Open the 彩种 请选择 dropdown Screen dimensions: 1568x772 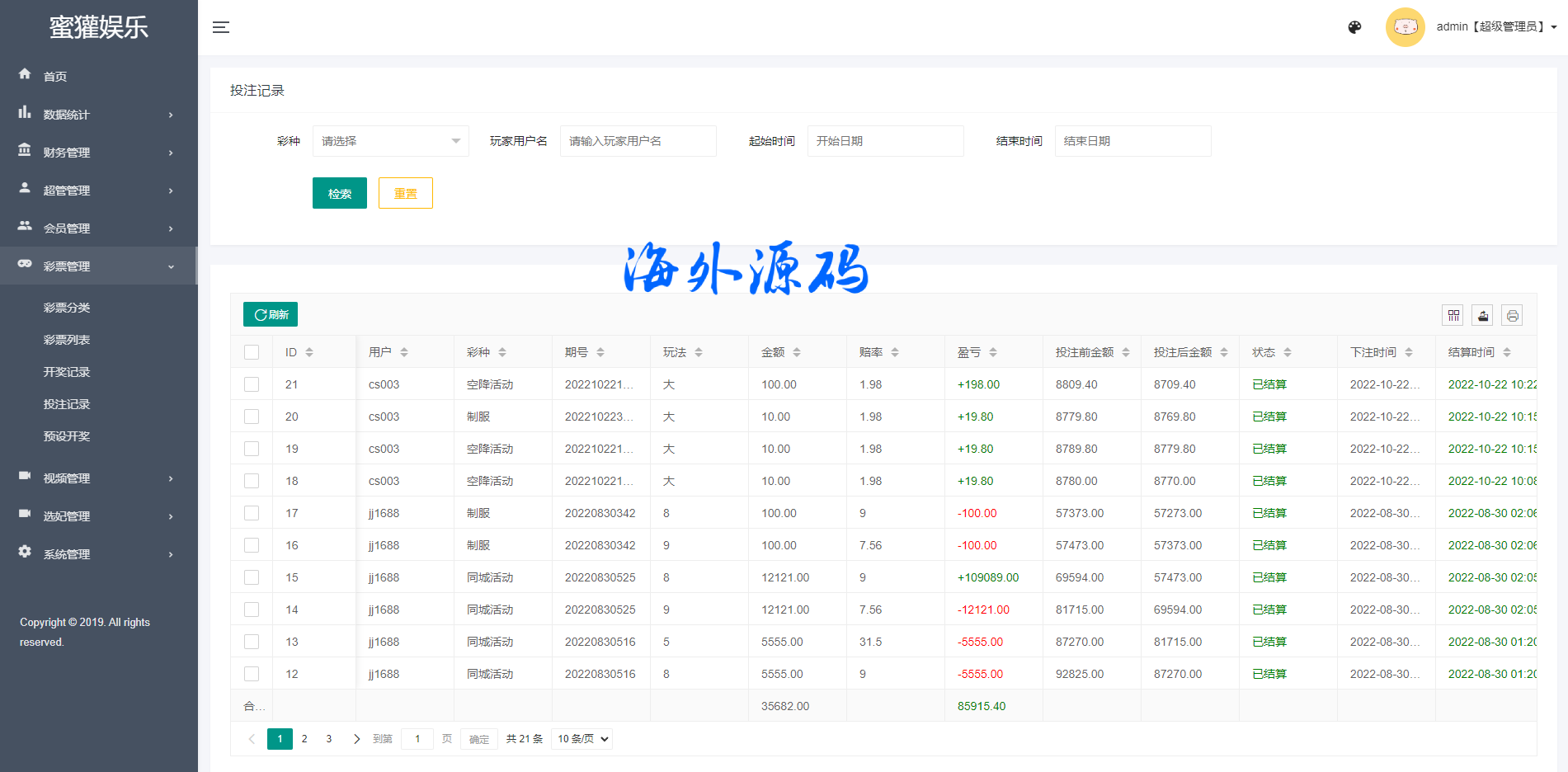390,141
